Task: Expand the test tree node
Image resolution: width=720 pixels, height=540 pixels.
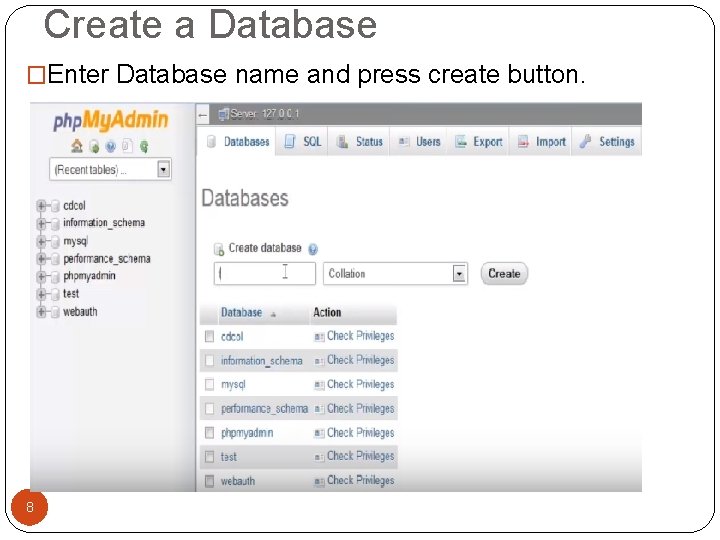Action: coord(41,294)
